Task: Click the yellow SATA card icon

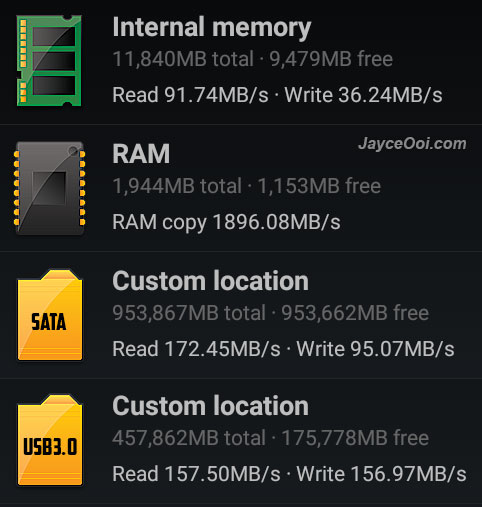Action: 50,315
